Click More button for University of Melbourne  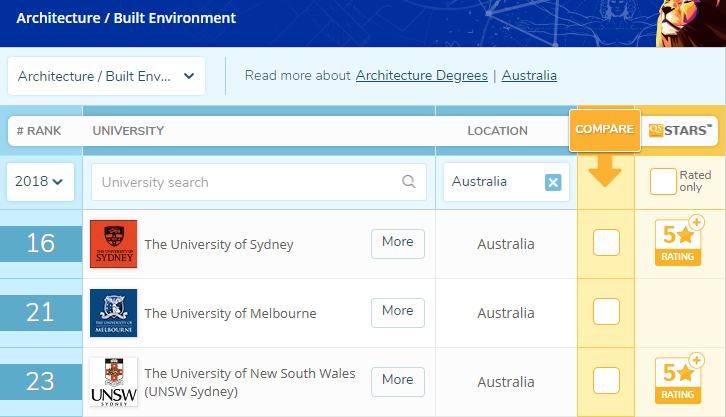397,311
